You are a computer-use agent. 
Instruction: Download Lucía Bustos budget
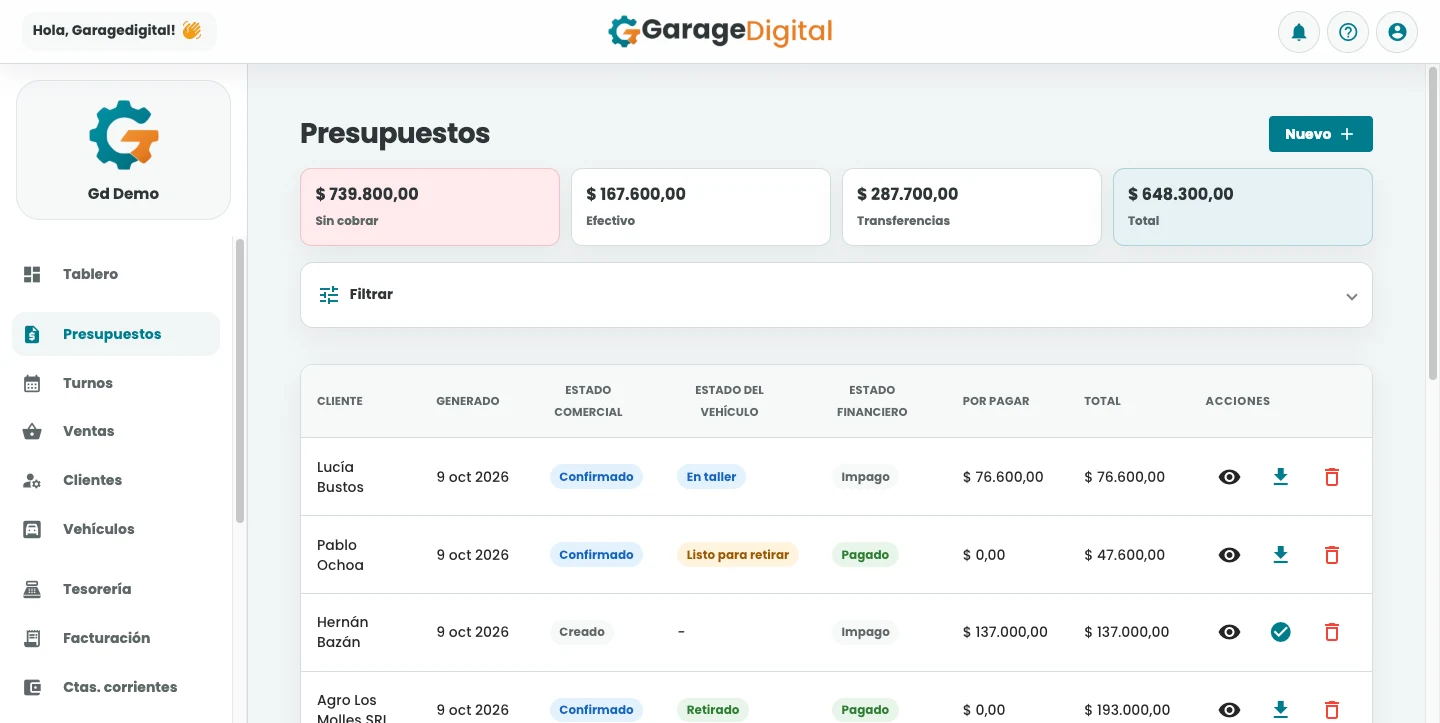[1281, 477]
